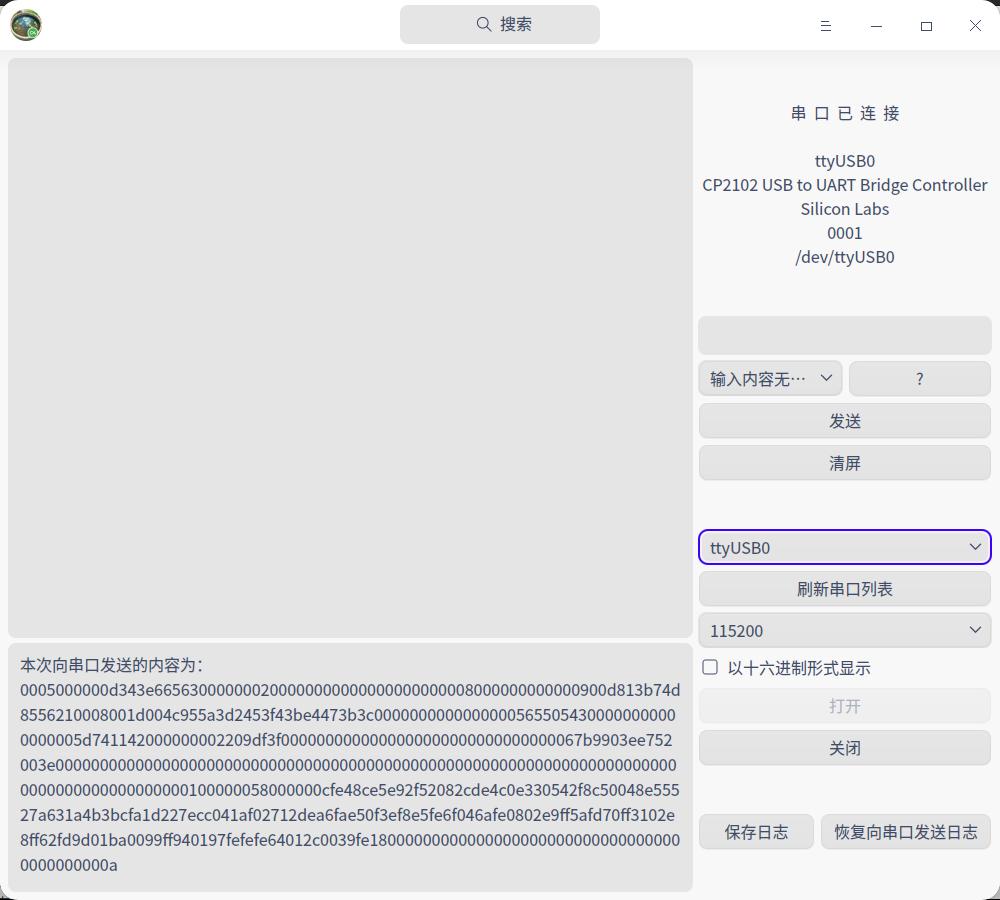The image size is (1000, 900).
Task: Click the sent-content log text area
Action: click(x=350, y=767)
